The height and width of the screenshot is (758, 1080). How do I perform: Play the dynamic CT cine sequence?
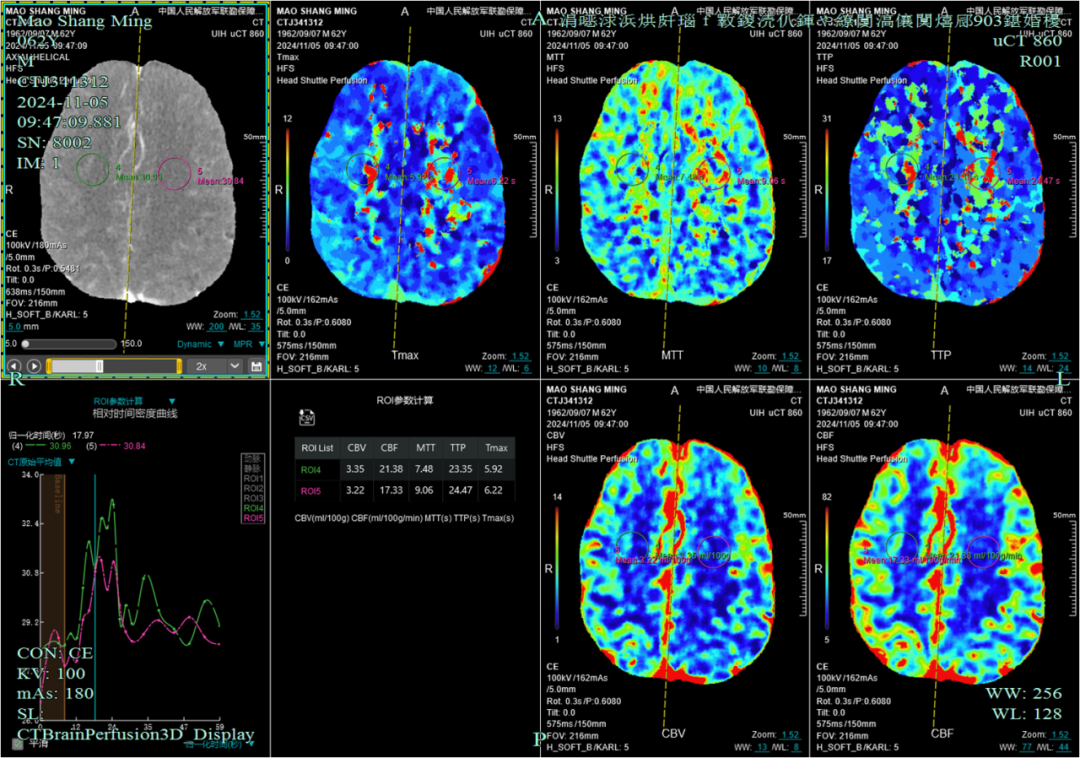click(34, 366)
